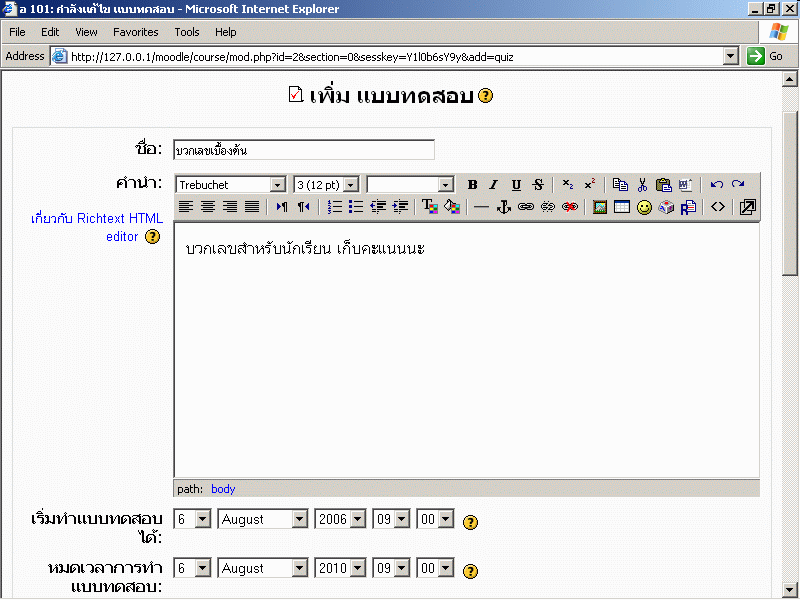Pick the font text color swatch icon
The image size is (800, 600).
430,207
